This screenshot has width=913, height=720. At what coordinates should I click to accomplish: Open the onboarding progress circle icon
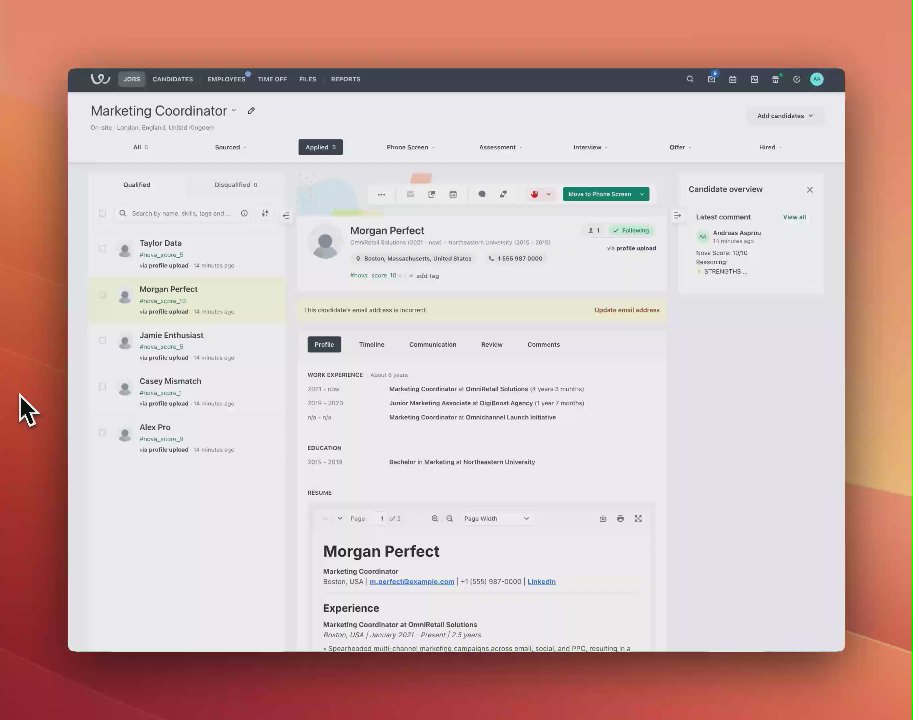797,79
